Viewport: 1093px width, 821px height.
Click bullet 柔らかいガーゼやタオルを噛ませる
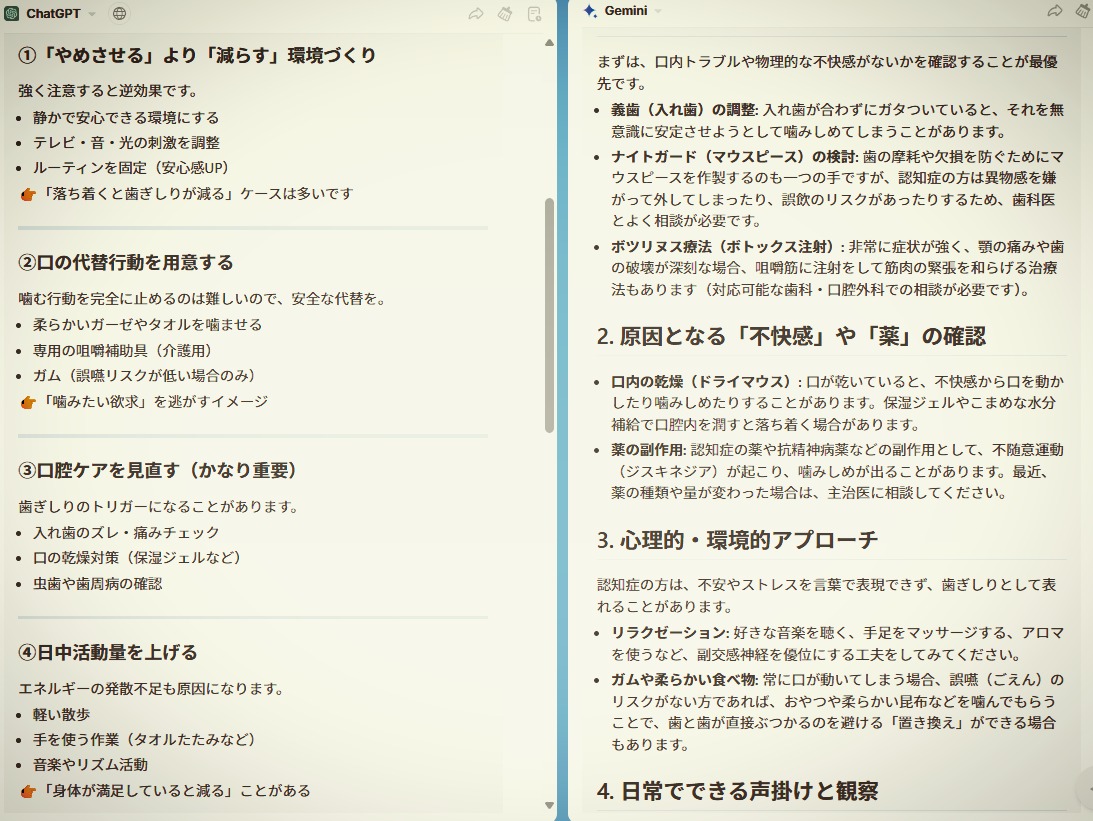click(x=148, y=325)
